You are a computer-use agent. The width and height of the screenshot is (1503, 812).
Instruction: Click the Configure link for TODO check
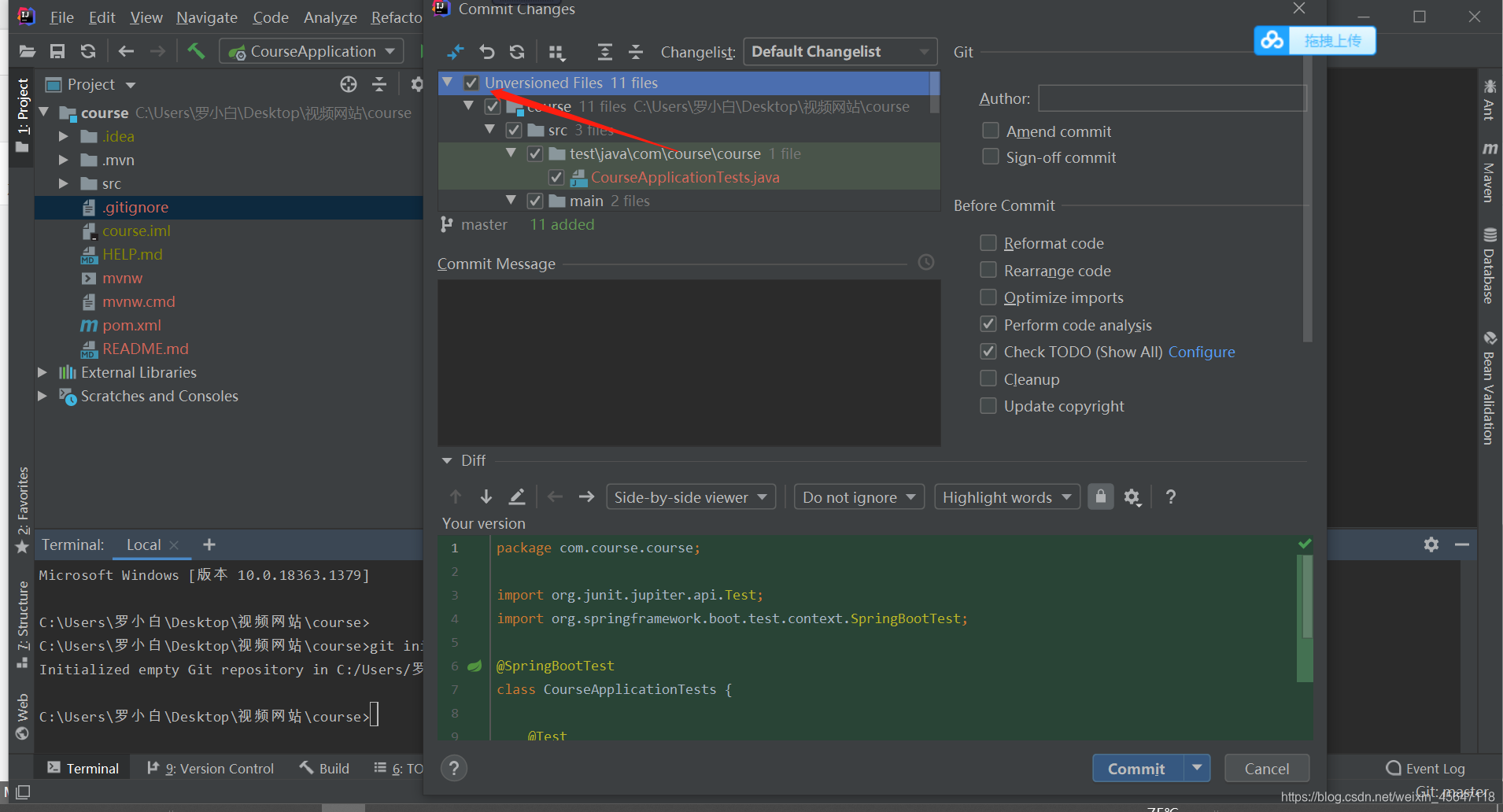(1202, 352)
